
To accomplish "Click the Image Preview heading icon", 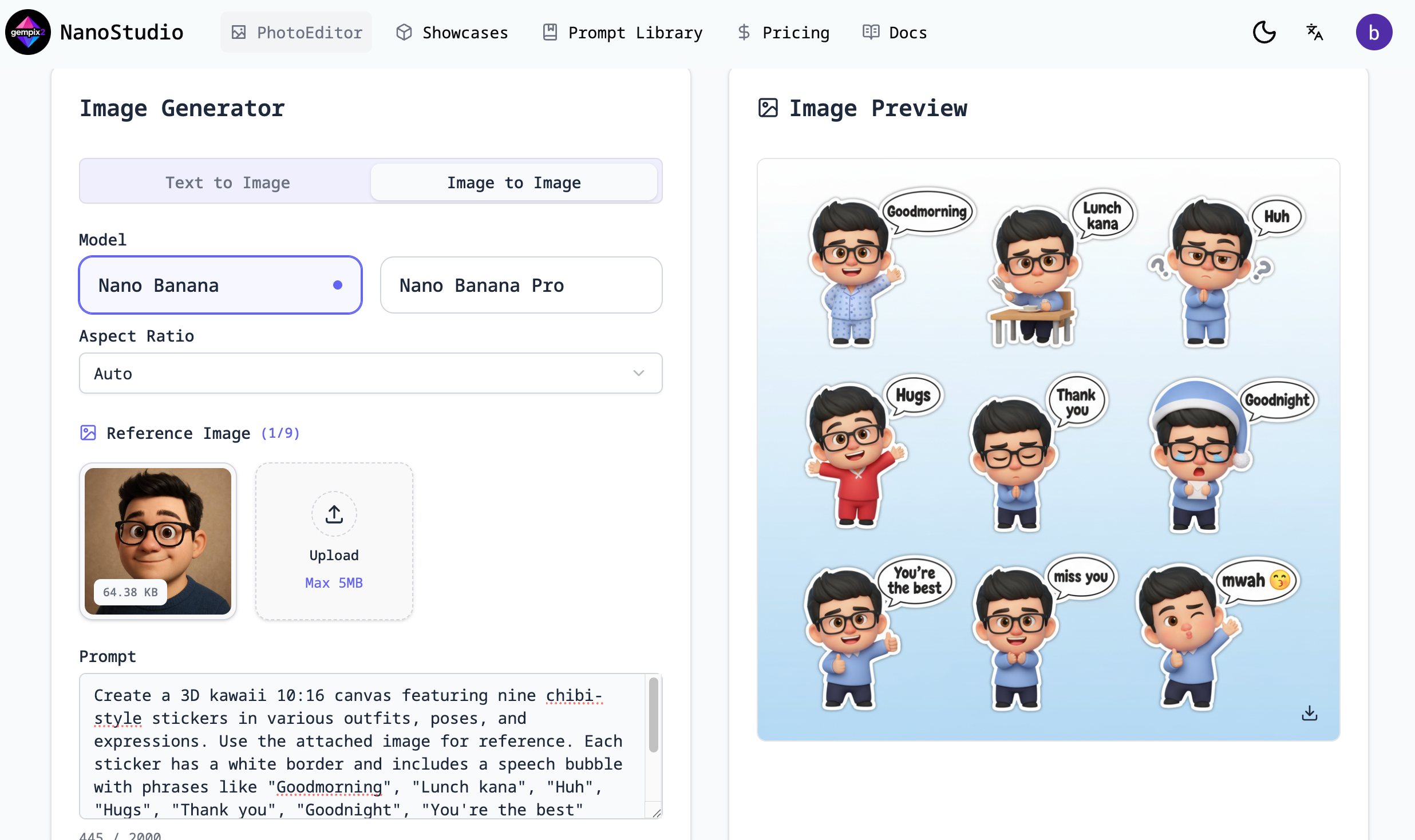I will click(x=768, y=108).
